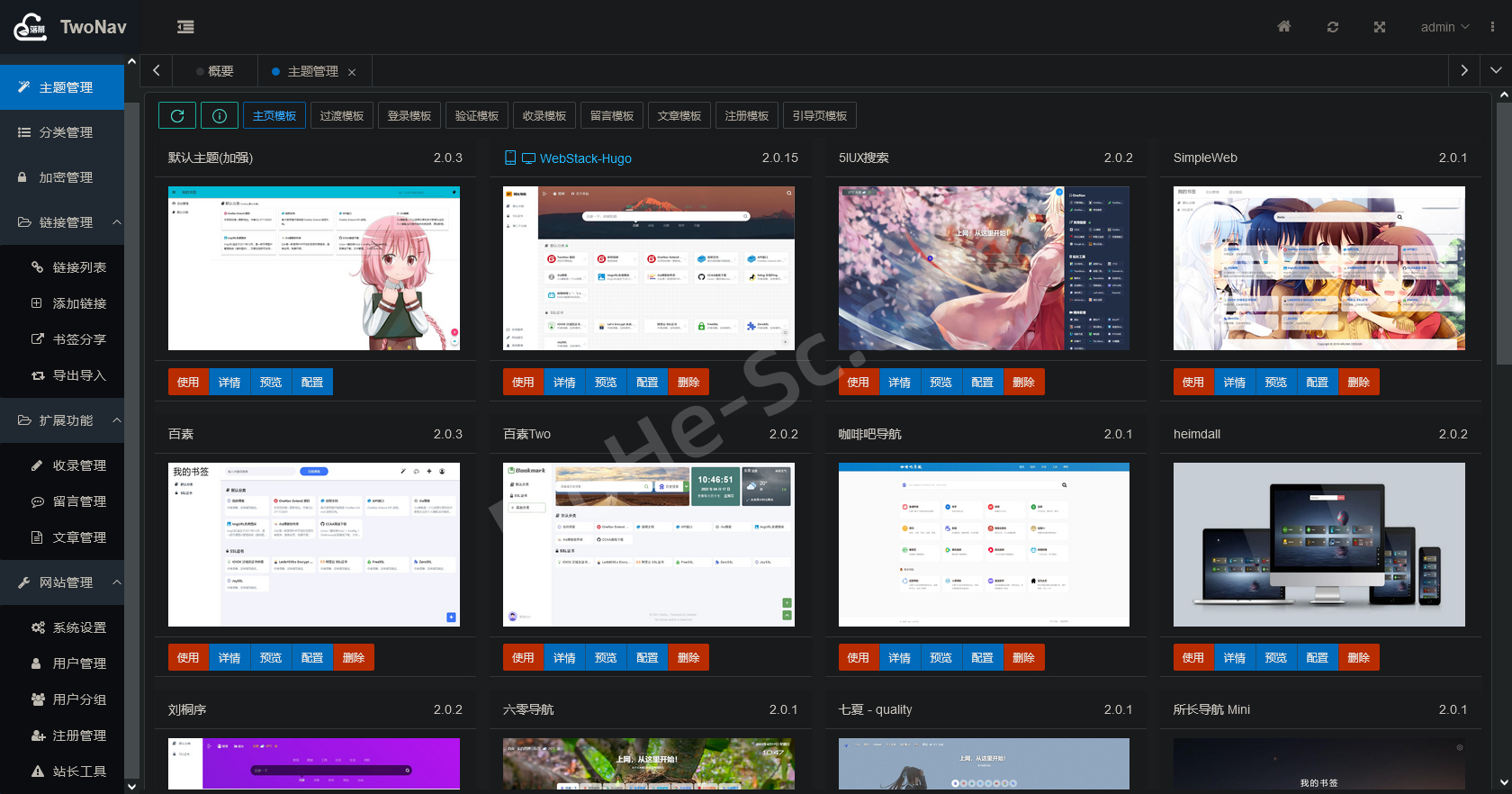The height and width of the screenshot is (794, 1512).
Task: Click 详情 for 咖啡吧导航 theme
Action: click(899, 657)
